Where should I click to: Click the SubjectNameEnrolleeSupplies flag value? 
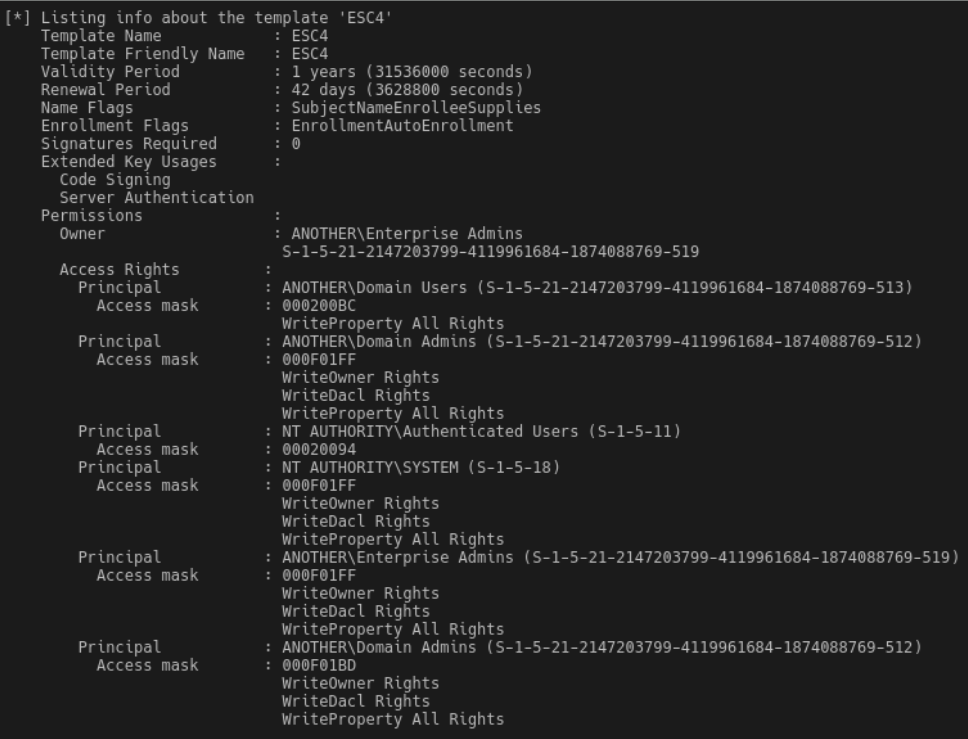(x=416, y=108)
